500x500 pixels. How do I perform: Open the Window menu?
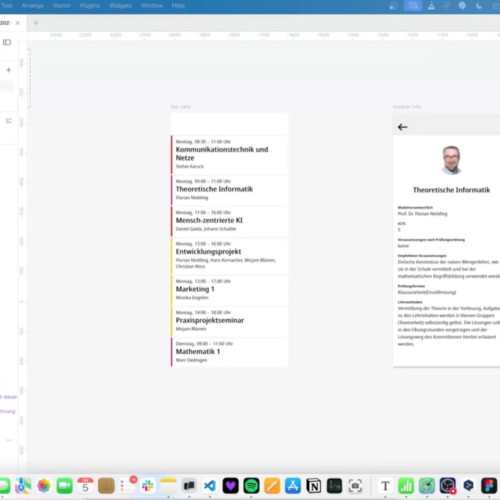click(151, 6)
